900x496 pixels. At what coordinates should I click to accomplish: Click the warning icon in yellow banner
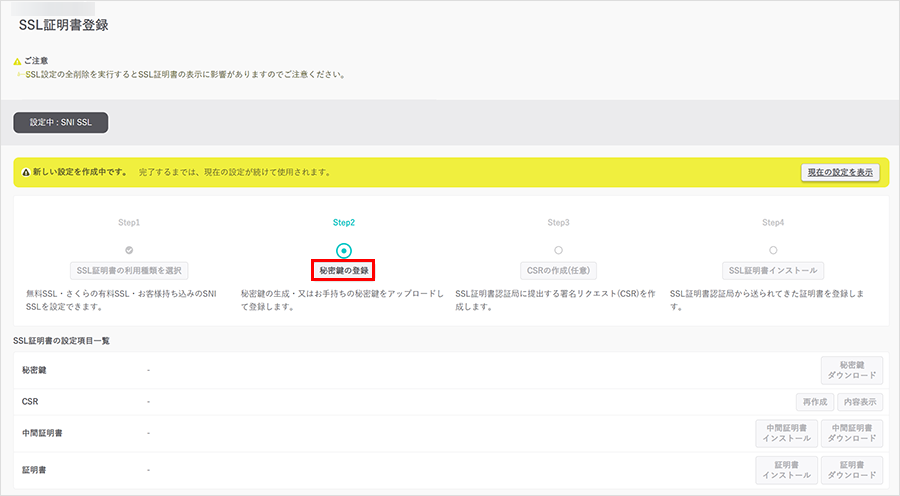point(25,172)
